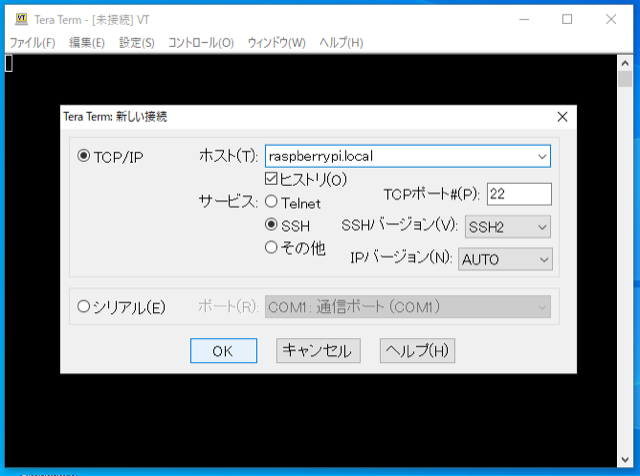Open the ヘルプ(H) menu in menu bar

tap(341, 42)
